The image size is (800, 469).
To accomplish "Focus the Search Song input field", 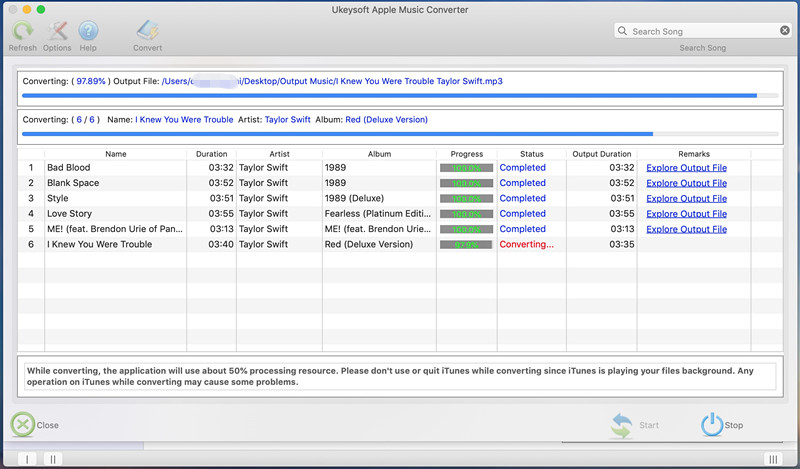I will pos(704,31).
